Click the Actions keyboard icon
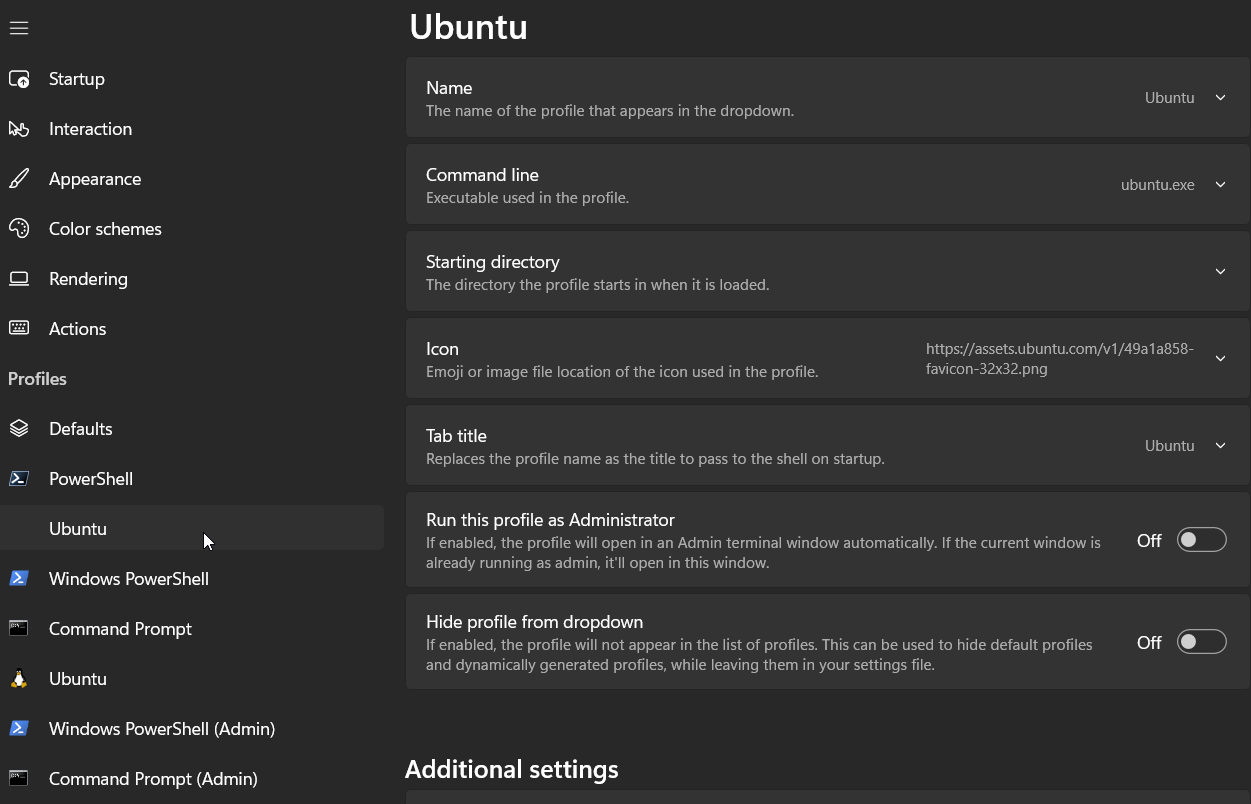 pos(19,329)
